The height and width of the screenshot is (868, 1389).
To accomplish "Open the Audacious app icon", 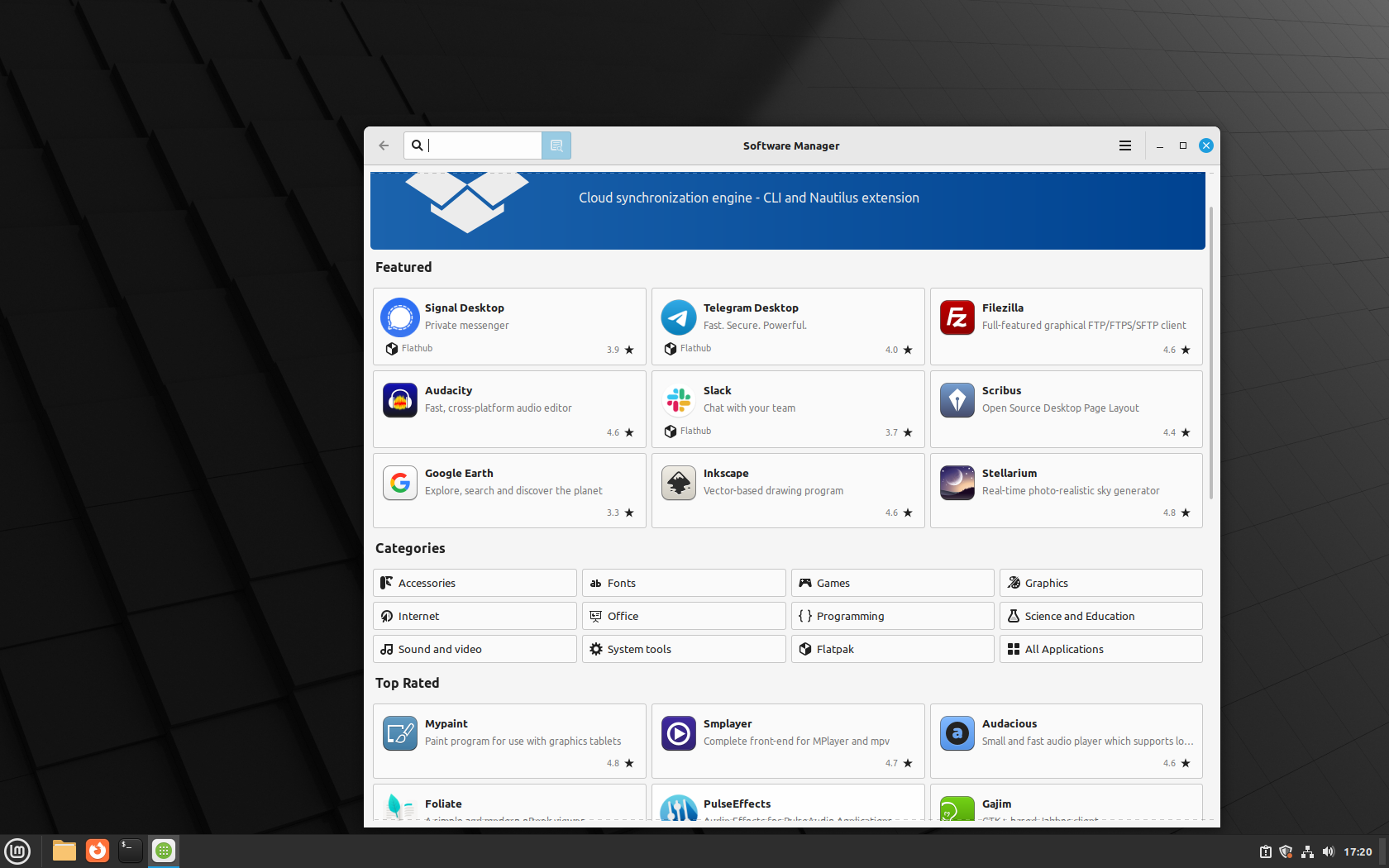I will 957,733.
